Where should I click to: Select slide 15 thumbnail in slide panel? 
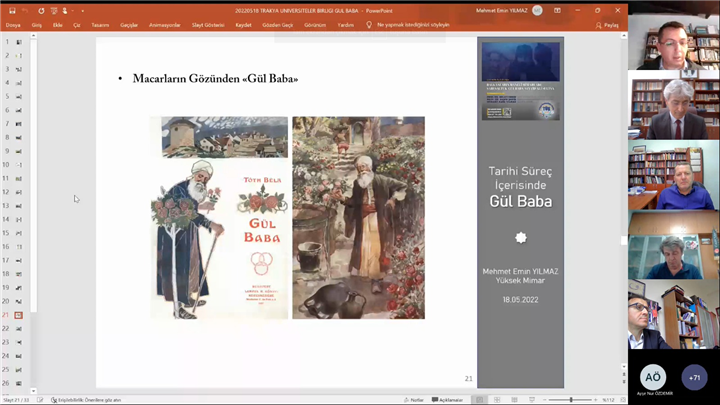pos(19,233)
